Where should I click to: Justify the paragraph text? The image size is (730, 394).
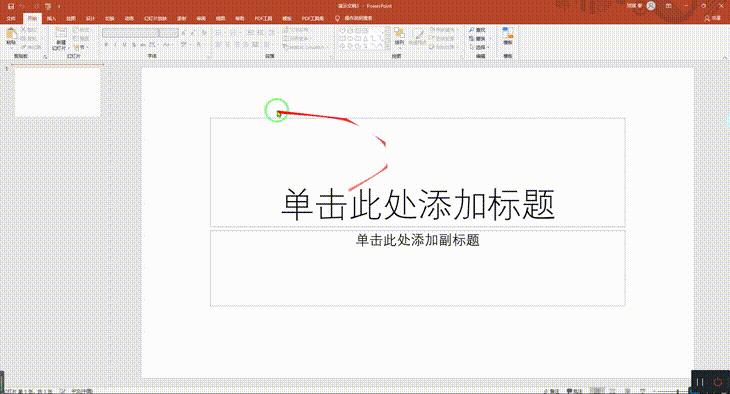click(246, 45)
